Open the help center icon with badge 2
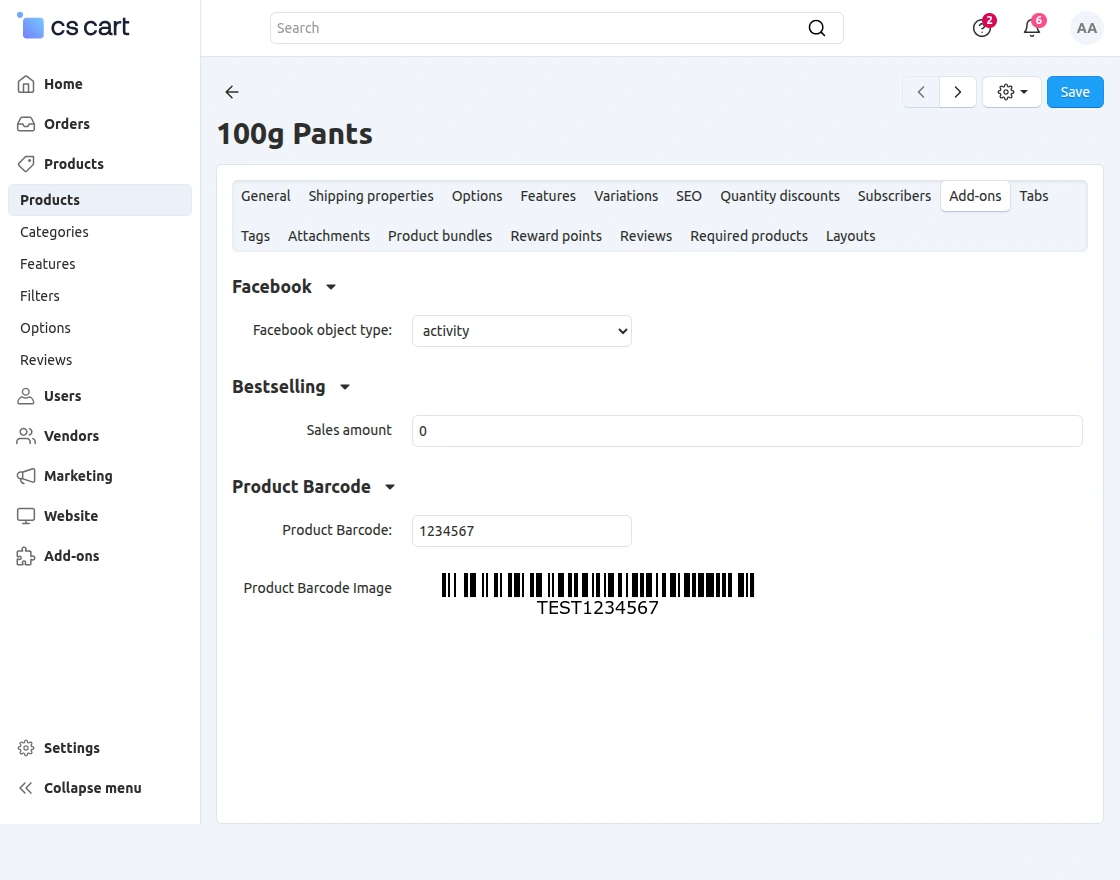This screenshot has width=1120, height=880. [982, 28]
